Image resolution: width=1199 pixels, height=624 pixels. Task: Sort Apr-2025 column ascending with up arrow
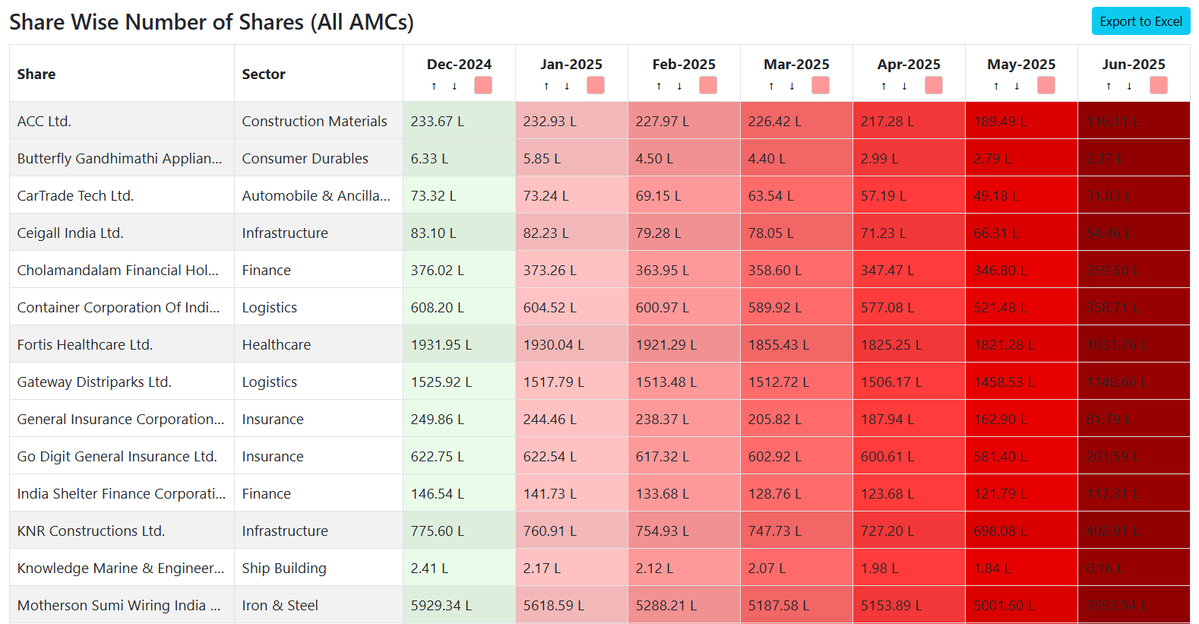coord(884,86)
